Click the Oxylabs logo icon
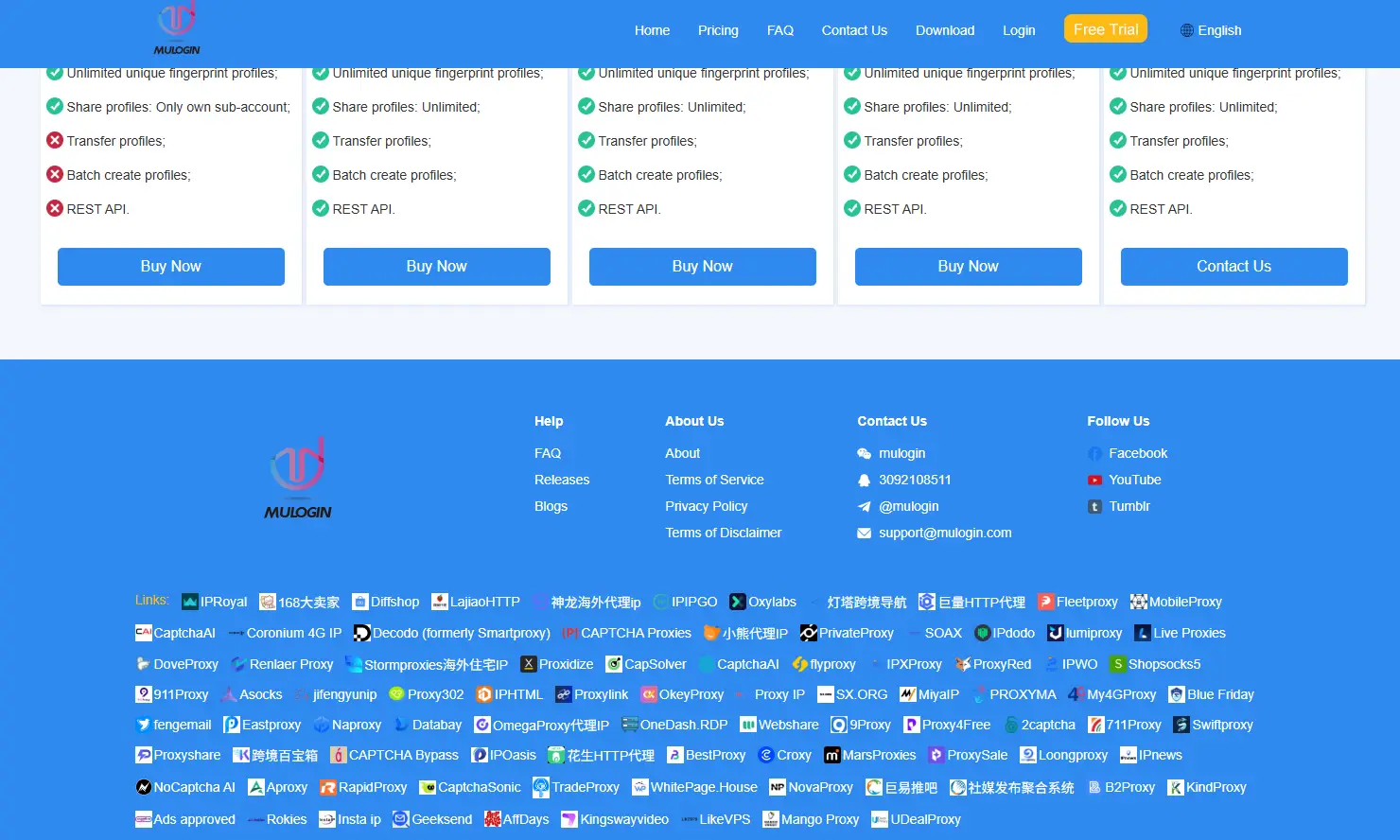The width and height of the screenshot is (1400, 840). [738, 602]
